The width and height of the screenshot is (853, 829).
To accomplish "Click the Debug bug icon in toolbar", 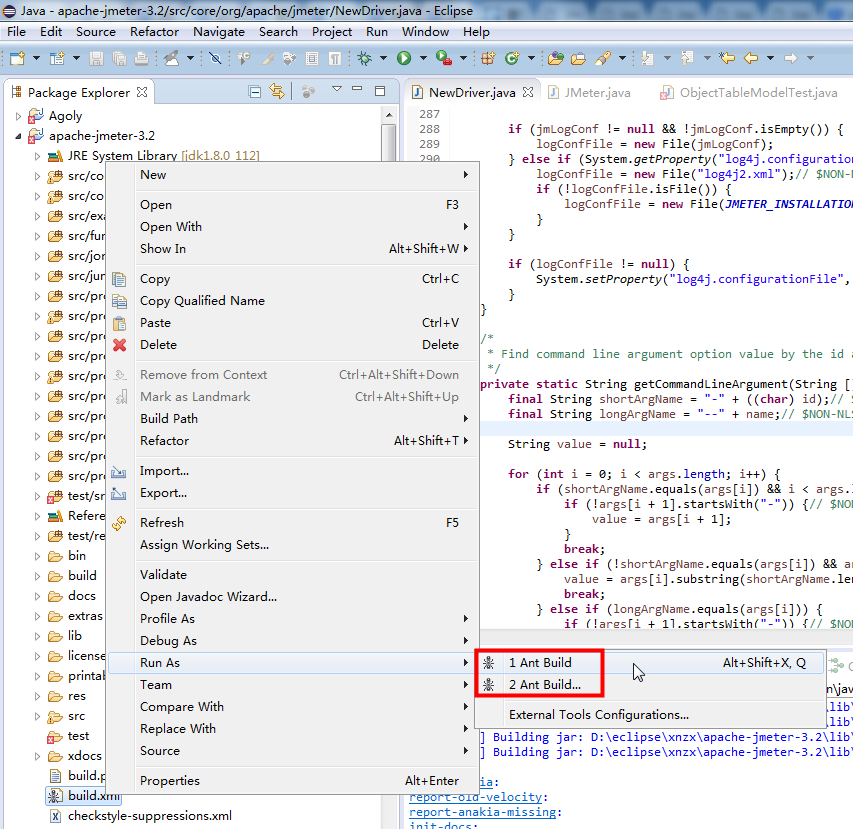I will point(364,58).
